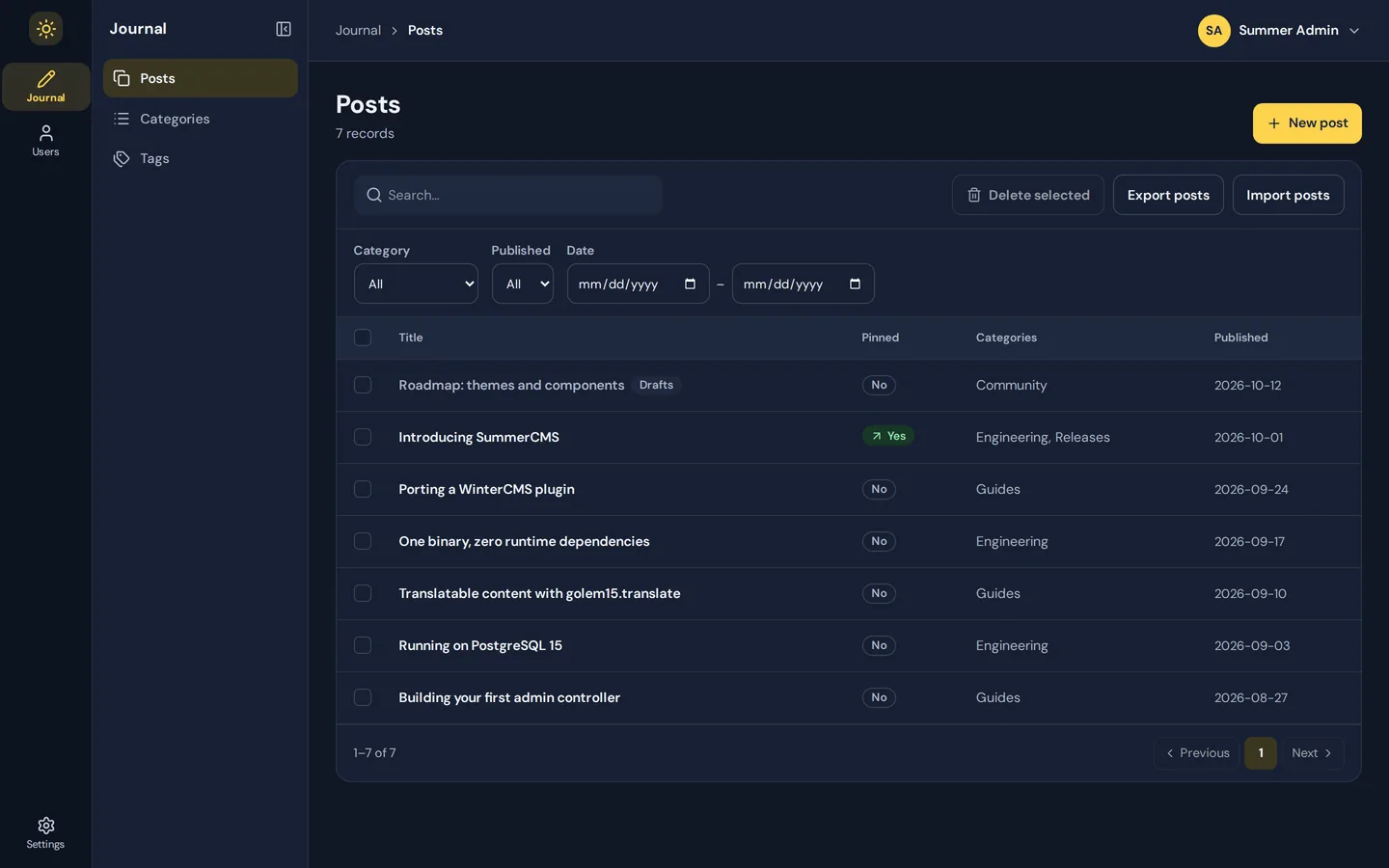Screen dimensions: 1389x868
Task: Select page 1 in pagination
Action: click(x=1261, y=753)
